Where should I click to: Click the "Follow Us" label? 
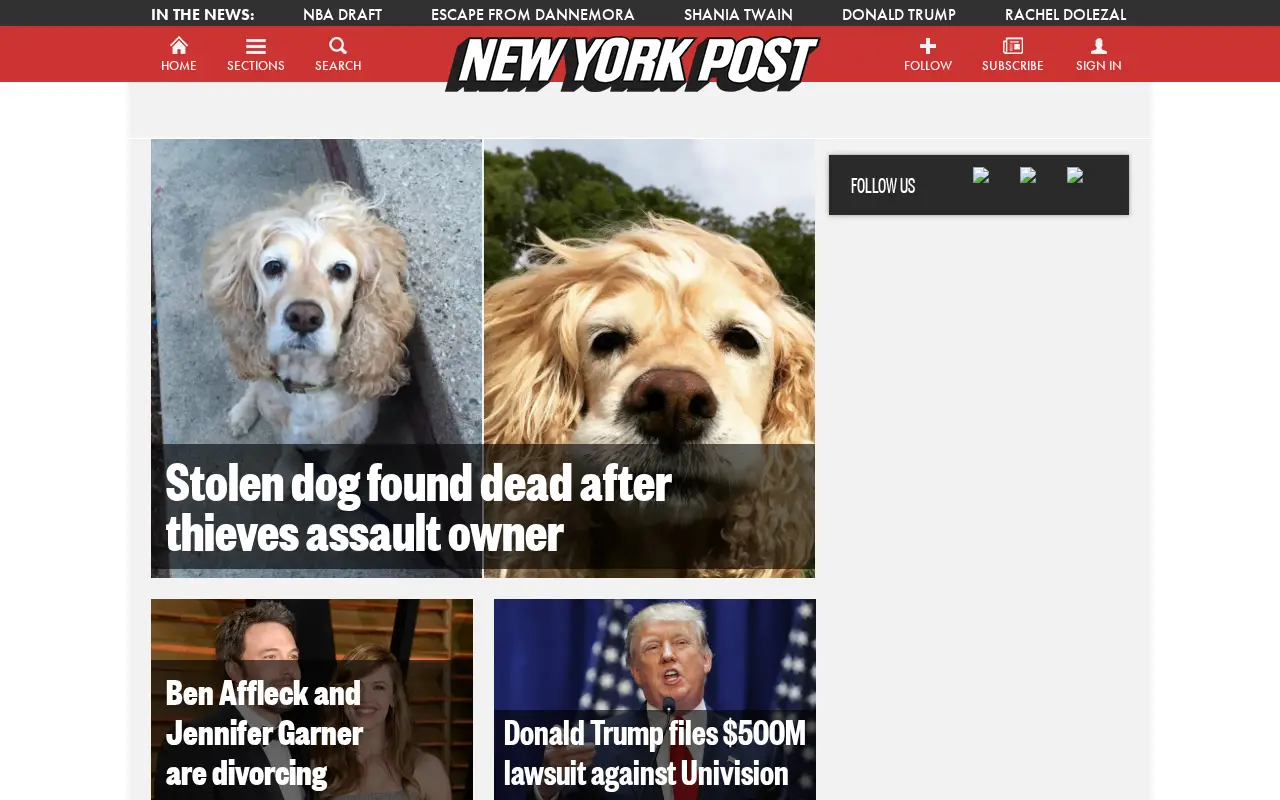pos(883,185)
